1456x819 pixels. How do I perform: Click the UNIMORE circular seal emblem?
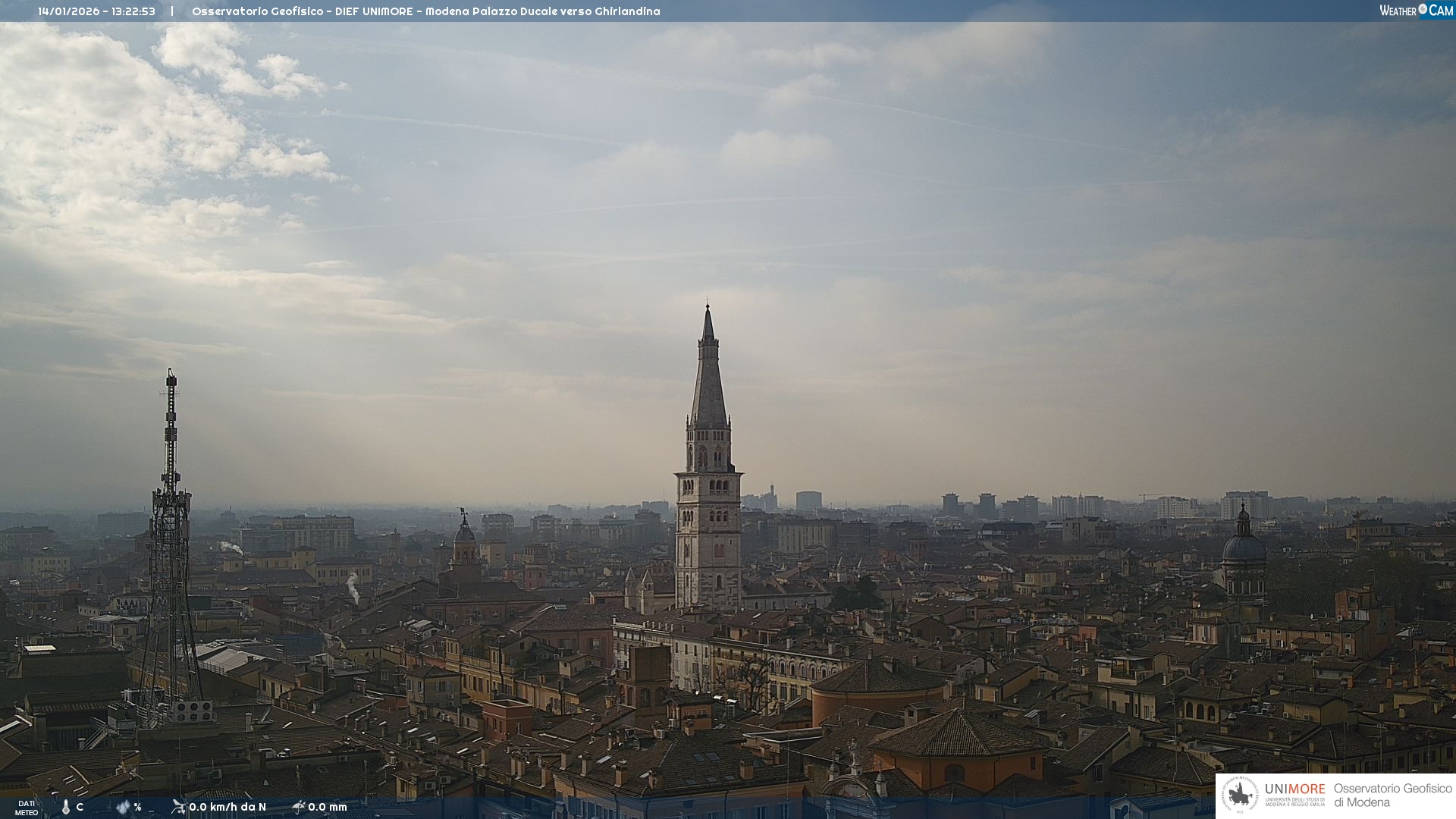(1240, 795)
